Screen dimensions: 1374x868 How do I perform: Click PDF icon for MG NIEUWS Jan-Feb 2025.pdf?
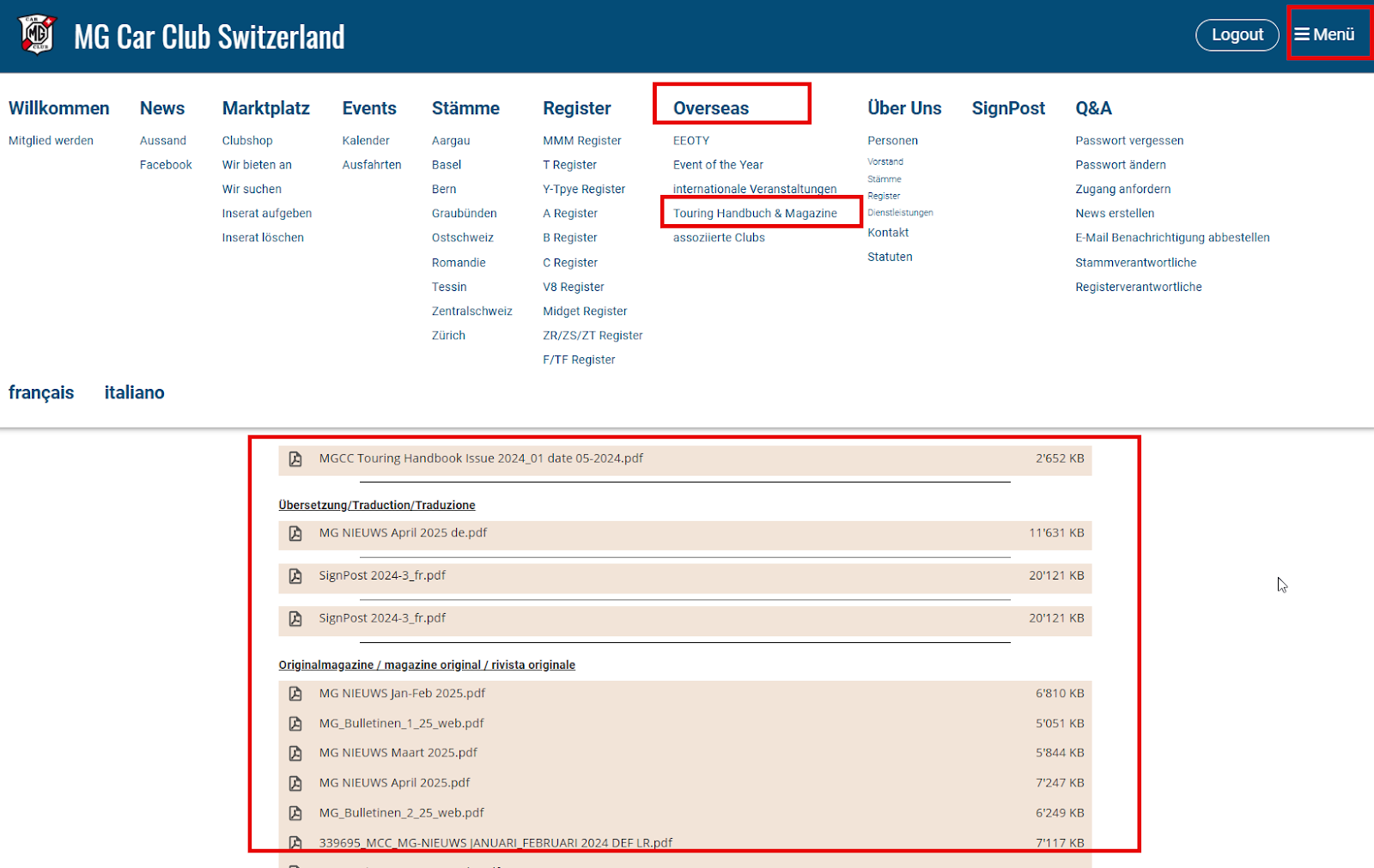[295, 694]
